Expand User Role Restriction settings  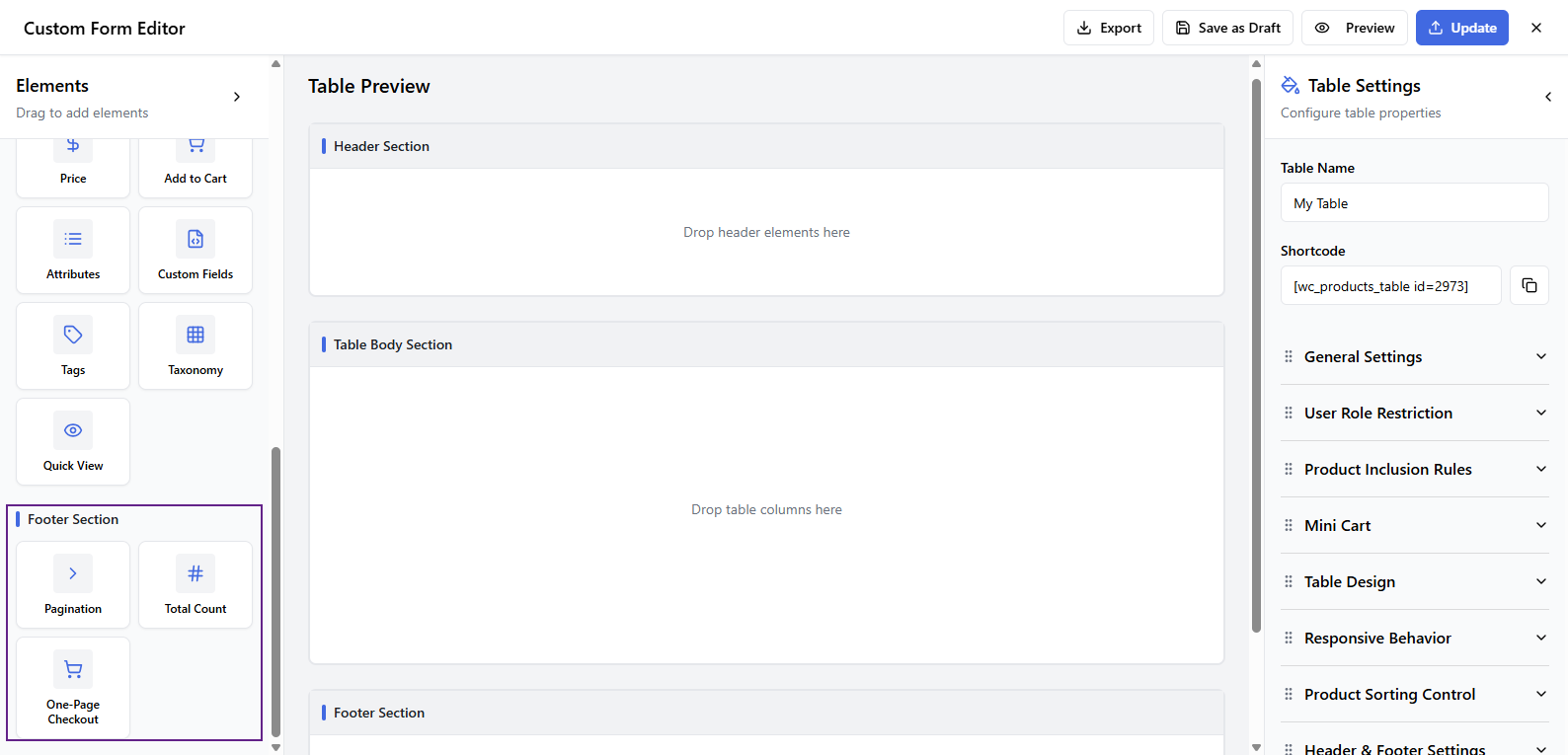(1414, 413)
